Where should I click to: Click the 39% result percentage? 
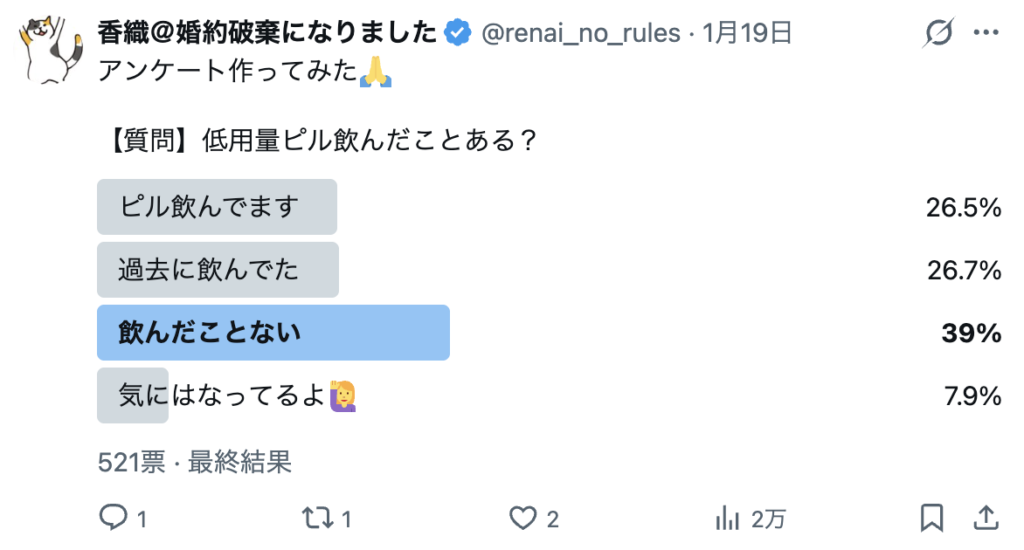pos(971,333)
